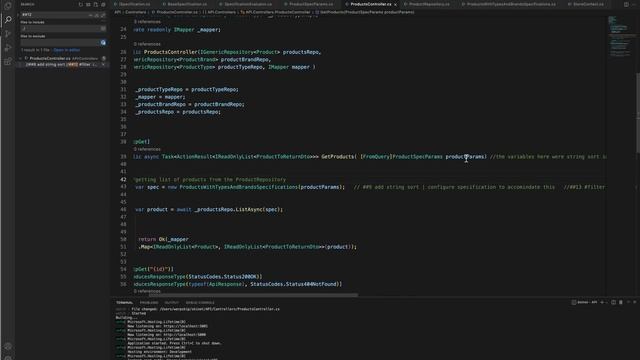Open the Problems panel tab
This screenshot has height=360, width=640.
click(149, 303)
